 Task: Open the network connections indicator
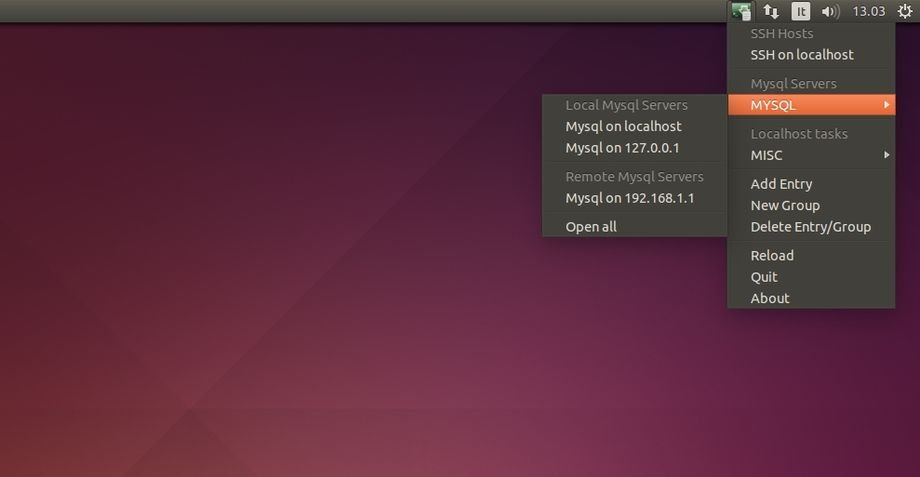(x=771, y=12)
